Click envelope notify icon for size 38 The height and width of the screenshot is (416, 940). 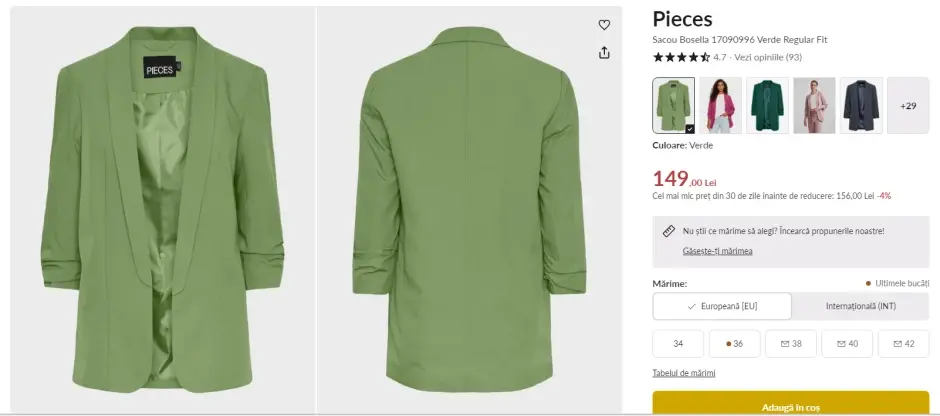783,344
